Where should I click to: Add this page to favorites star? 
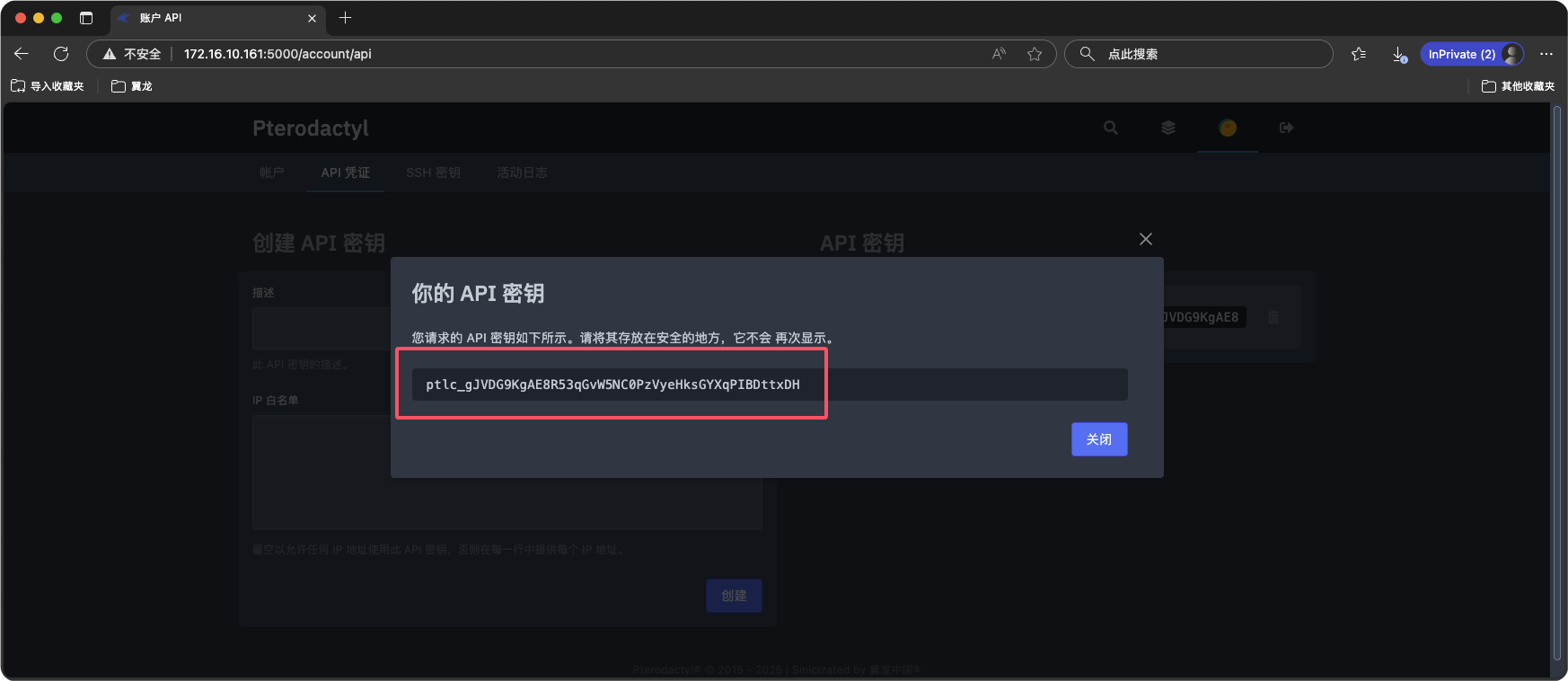(1035, 54)
